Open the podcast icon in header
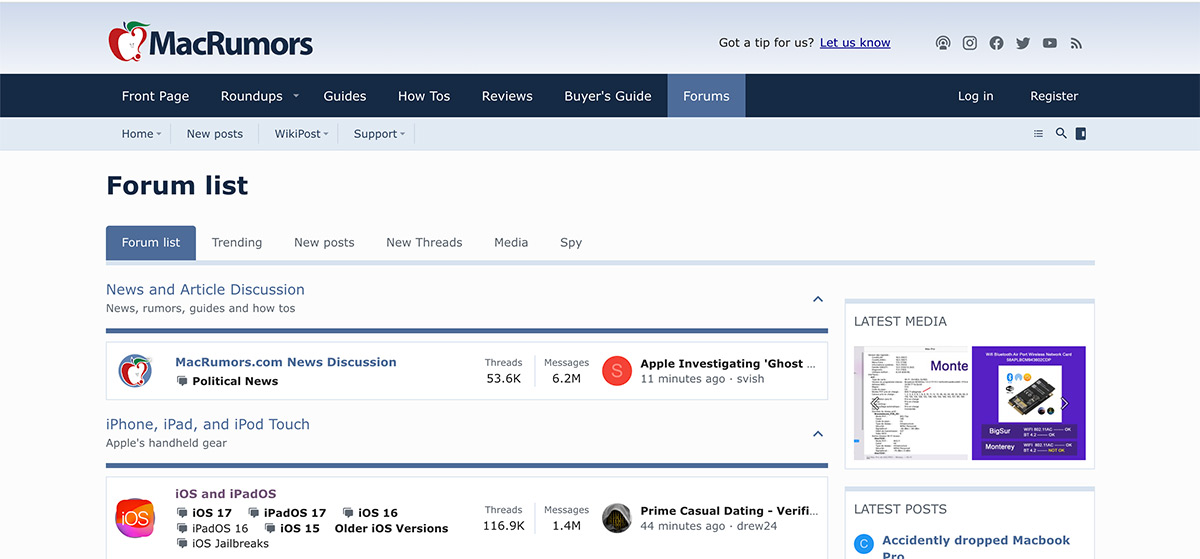This screenshot has width=1200, height=559. click(943, 43)
